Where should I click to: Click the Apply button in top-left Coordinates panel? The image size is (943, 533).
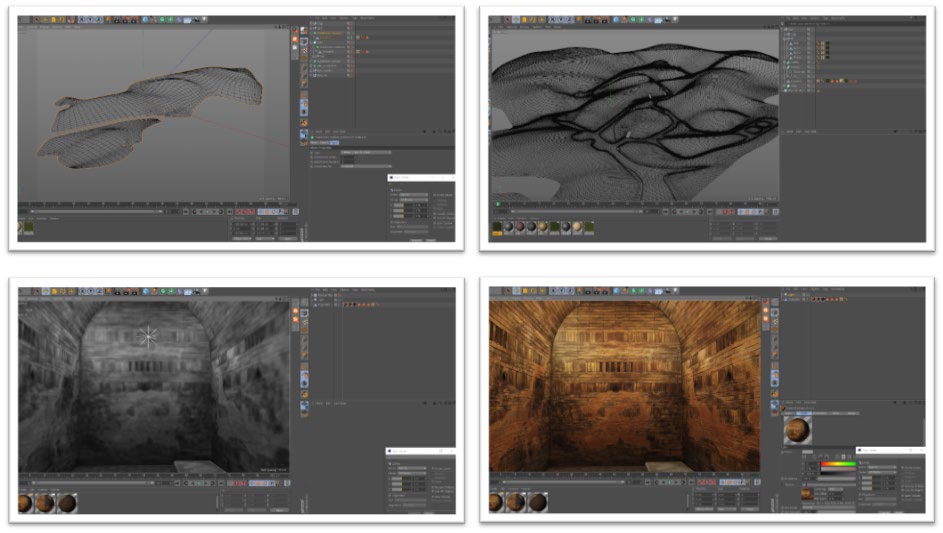click(288, 238)
